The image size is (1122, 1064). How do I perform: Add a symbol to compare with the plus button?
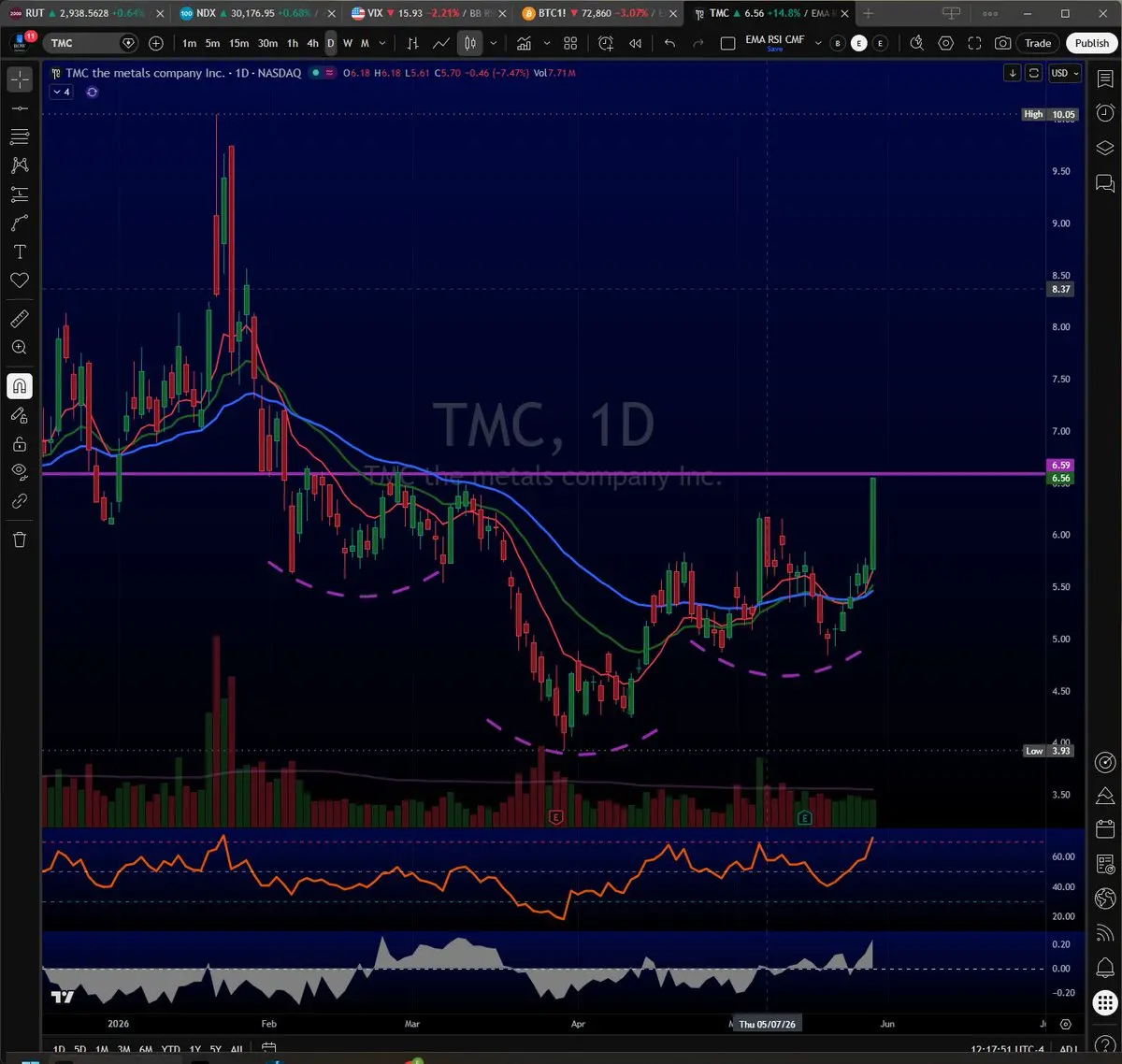click(156, 43)
